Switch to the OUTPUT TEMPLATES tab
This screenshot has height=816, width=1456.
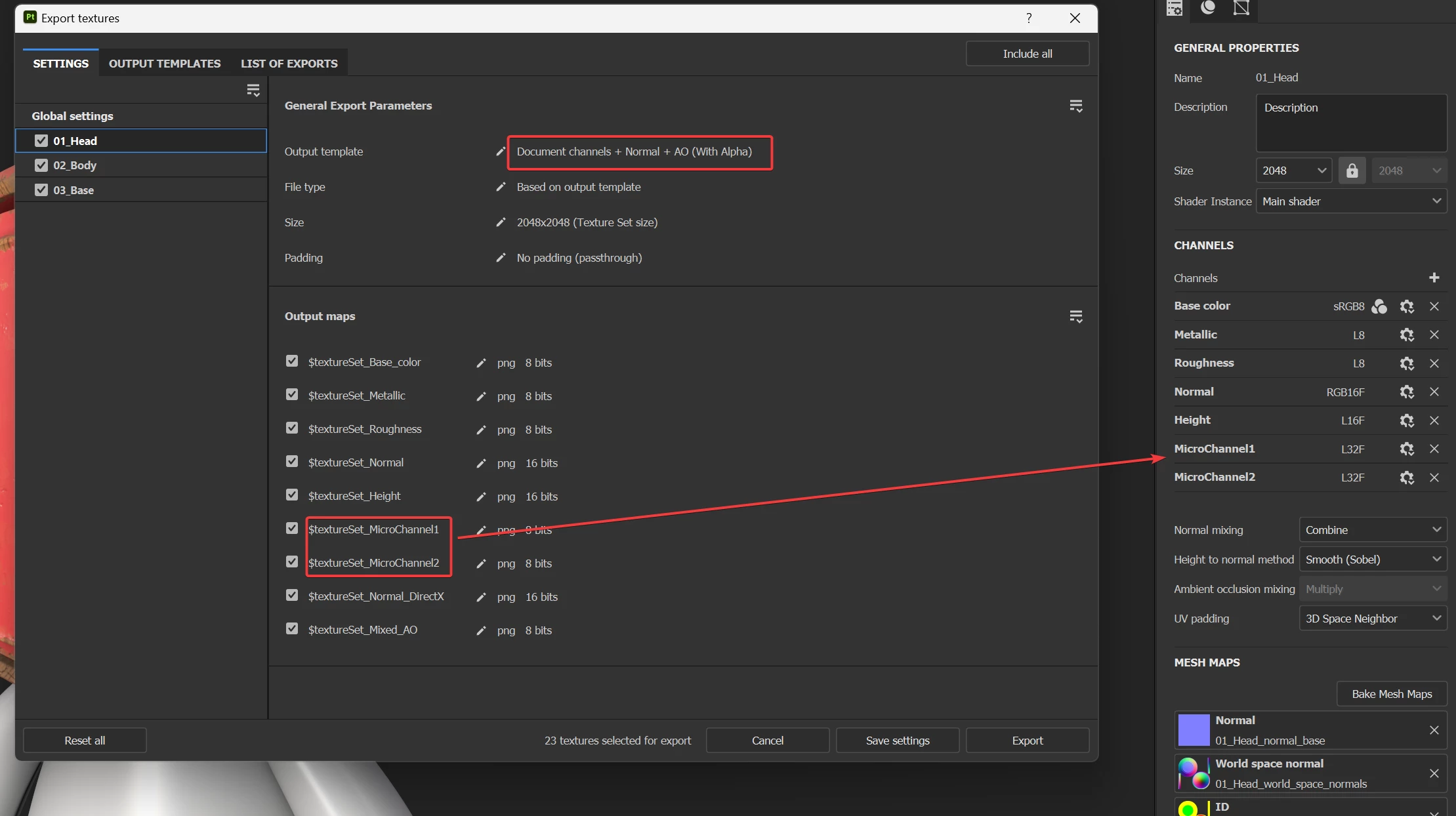pos(165,64)
